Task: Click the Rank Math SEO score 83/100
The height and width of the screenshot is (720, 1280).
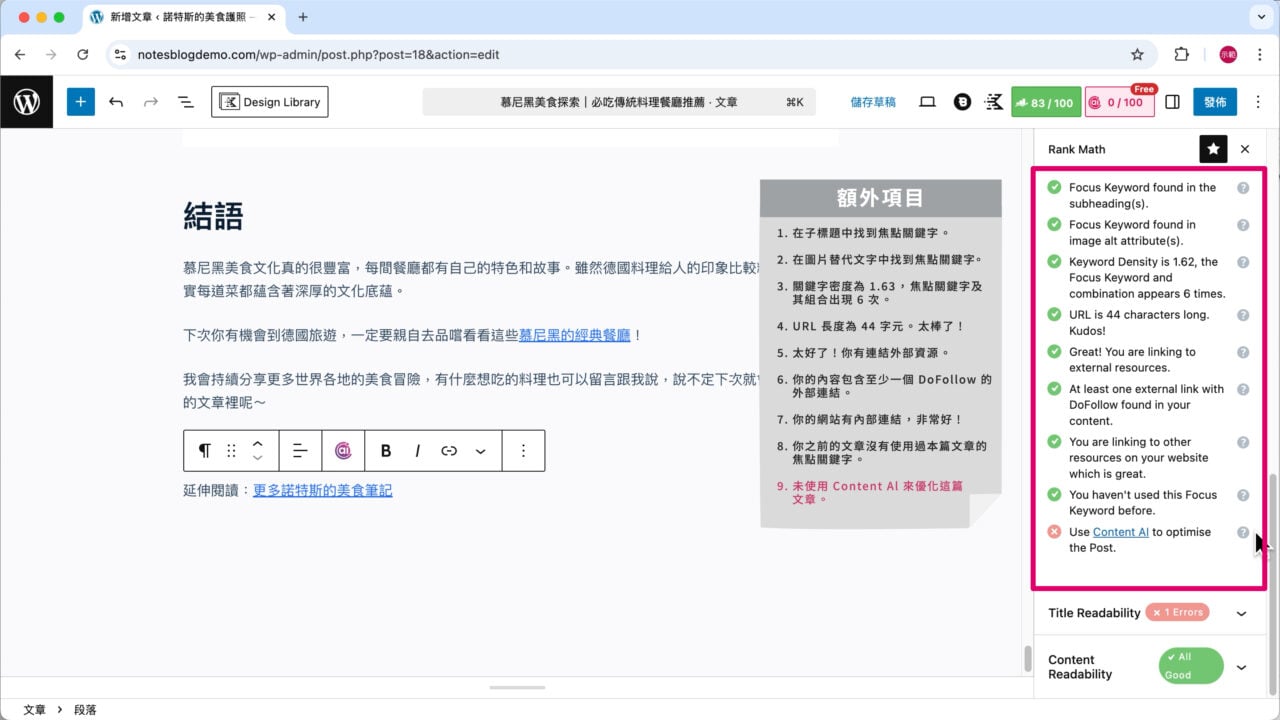Action: click(x=1046, y=101)
